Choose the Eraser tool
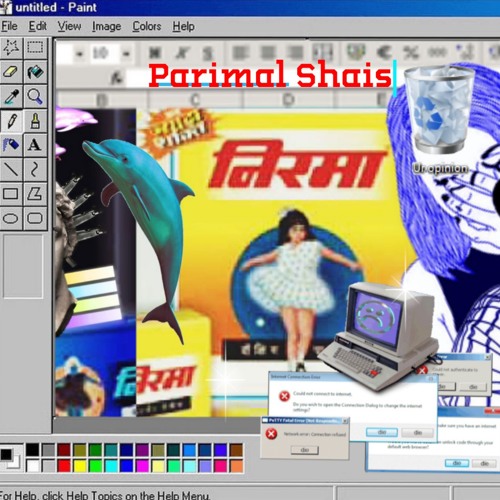 [x=11, y=71]
